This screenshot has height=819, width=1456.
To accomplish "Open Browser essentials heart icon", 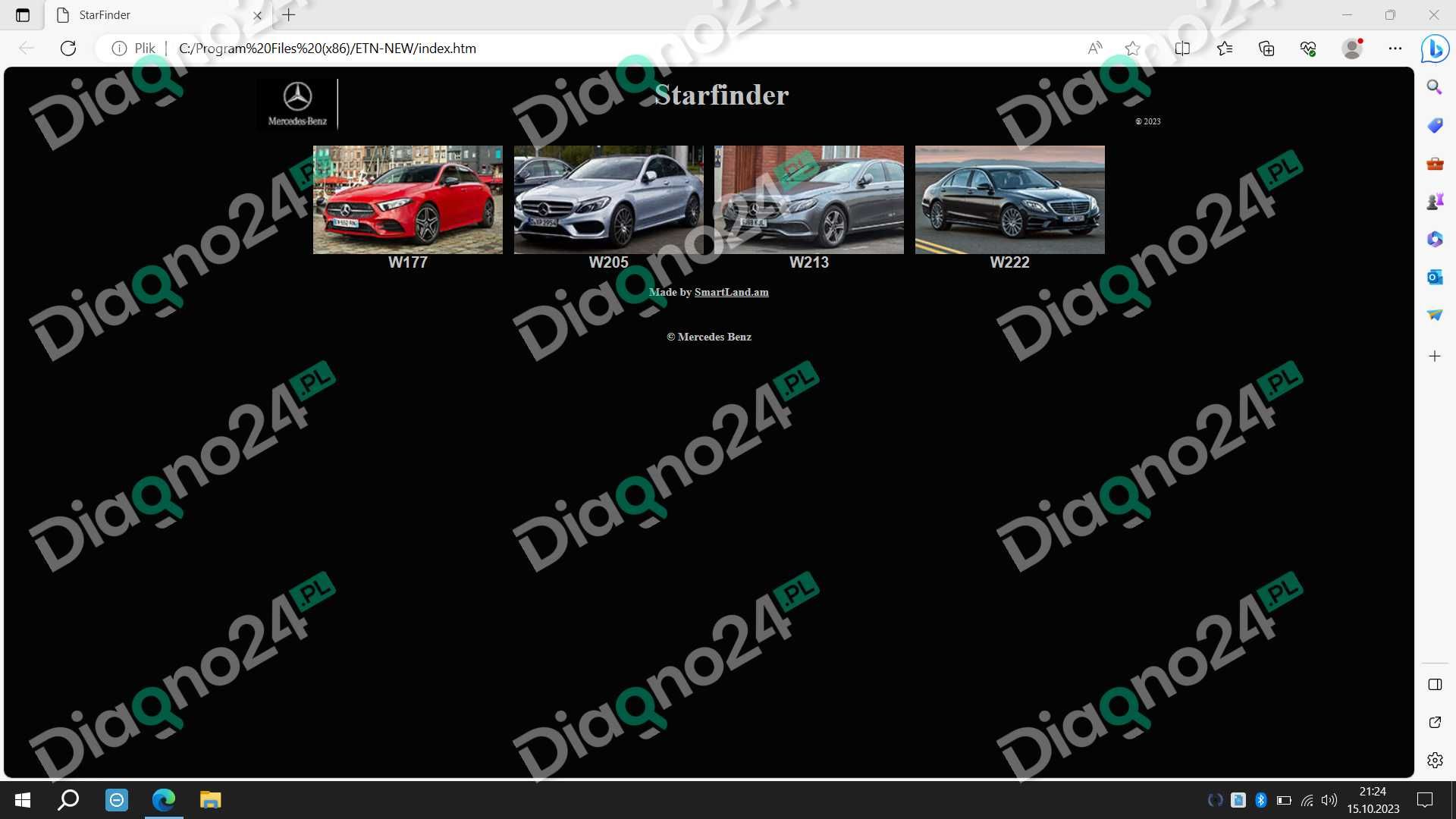I will click(1308, 49).
